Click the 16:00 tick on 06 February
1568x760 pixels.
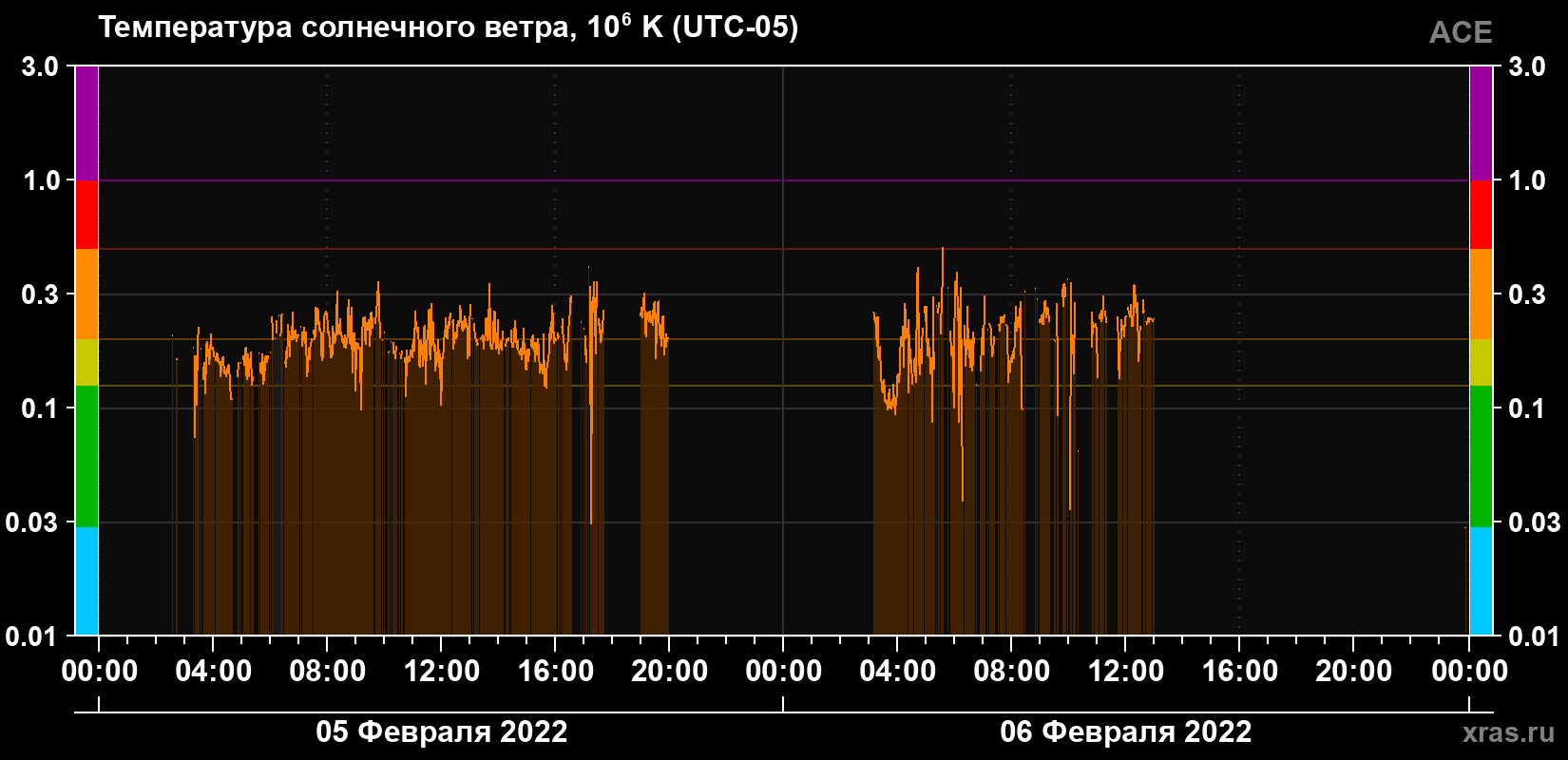tap(1239, 671)
